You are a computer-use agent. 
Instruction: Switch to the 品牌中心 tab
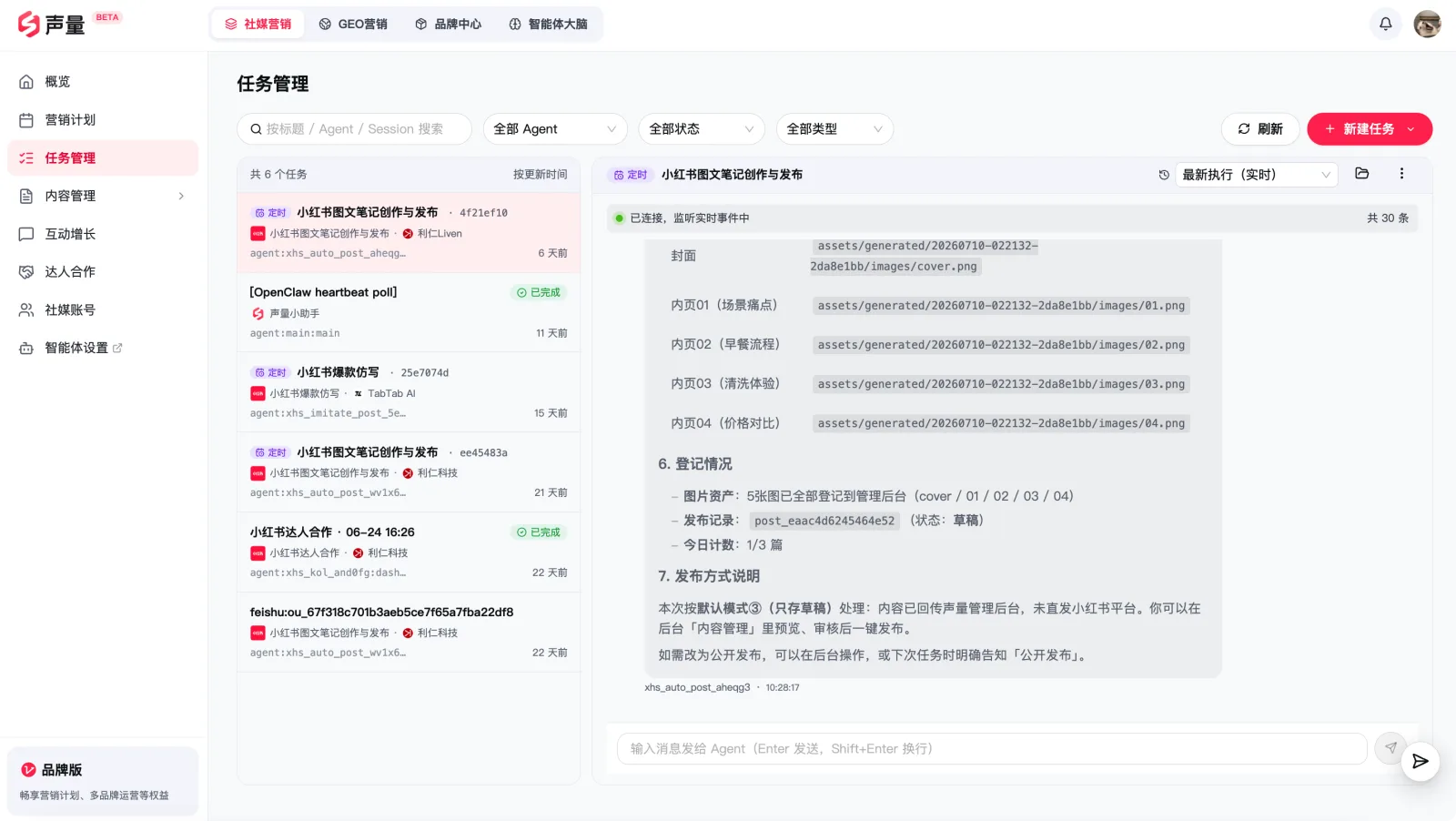point(449,25)
